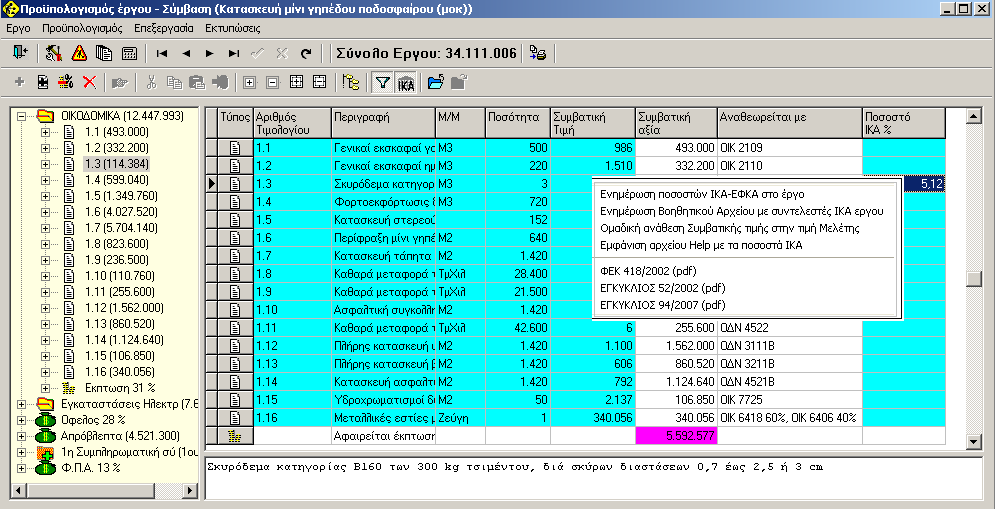The height and width of the screenshot is (509, 996).
Task: Click the red X delete icon
Action: pyautogui.click(x=90, y=83)
